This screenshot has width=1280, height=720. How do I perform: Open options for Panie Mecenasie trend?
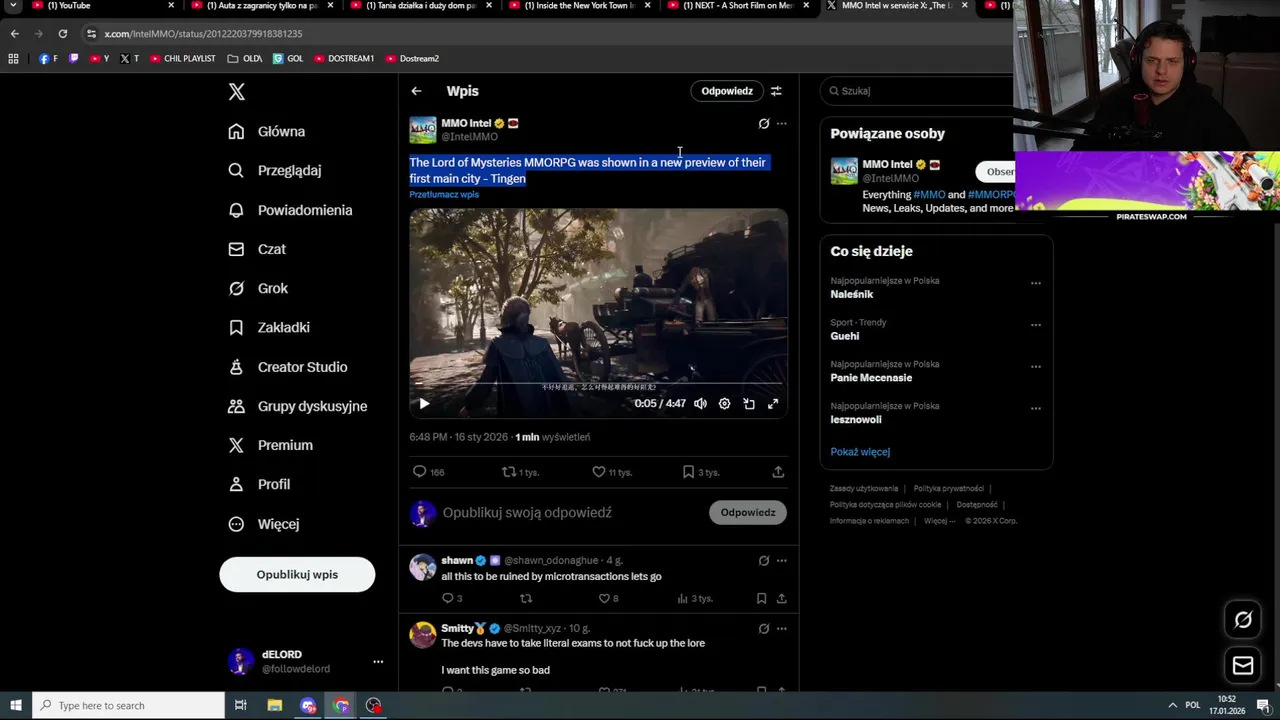(1036, 367)
